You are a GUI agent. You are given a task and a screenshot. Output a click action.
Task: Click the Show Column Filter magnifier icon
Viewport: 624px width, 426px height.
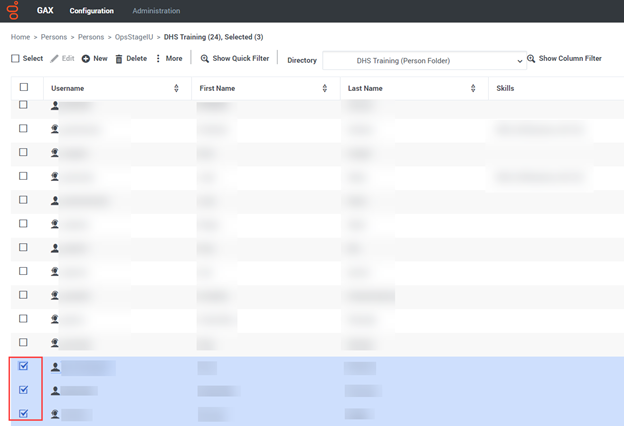point(531,59)
